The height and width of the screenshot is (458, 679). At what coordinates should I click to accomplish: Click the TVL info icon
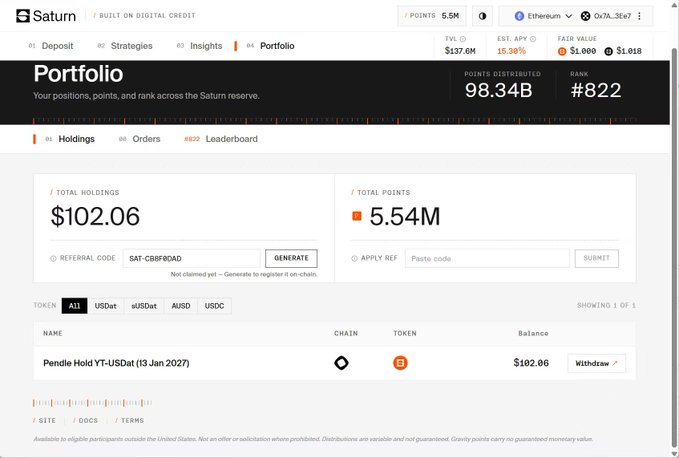coord(462,39)
